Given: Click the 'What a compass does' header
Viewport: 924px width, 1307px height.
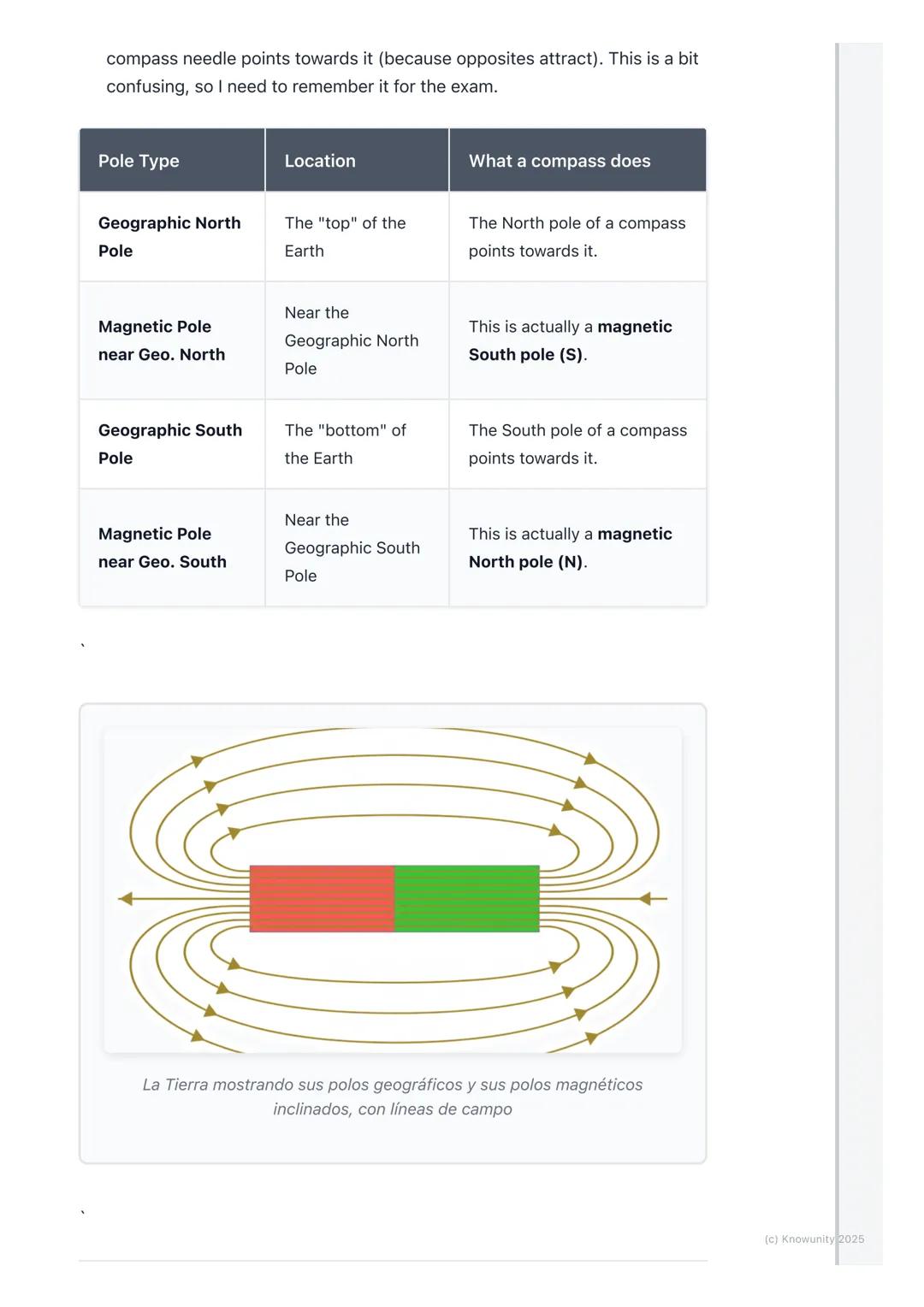Looking at the screenshot, I should 560,161.
